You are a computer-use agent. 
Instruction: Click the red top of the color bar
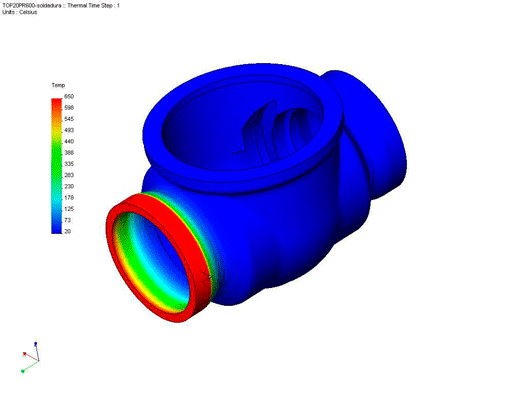click(57, 104)
